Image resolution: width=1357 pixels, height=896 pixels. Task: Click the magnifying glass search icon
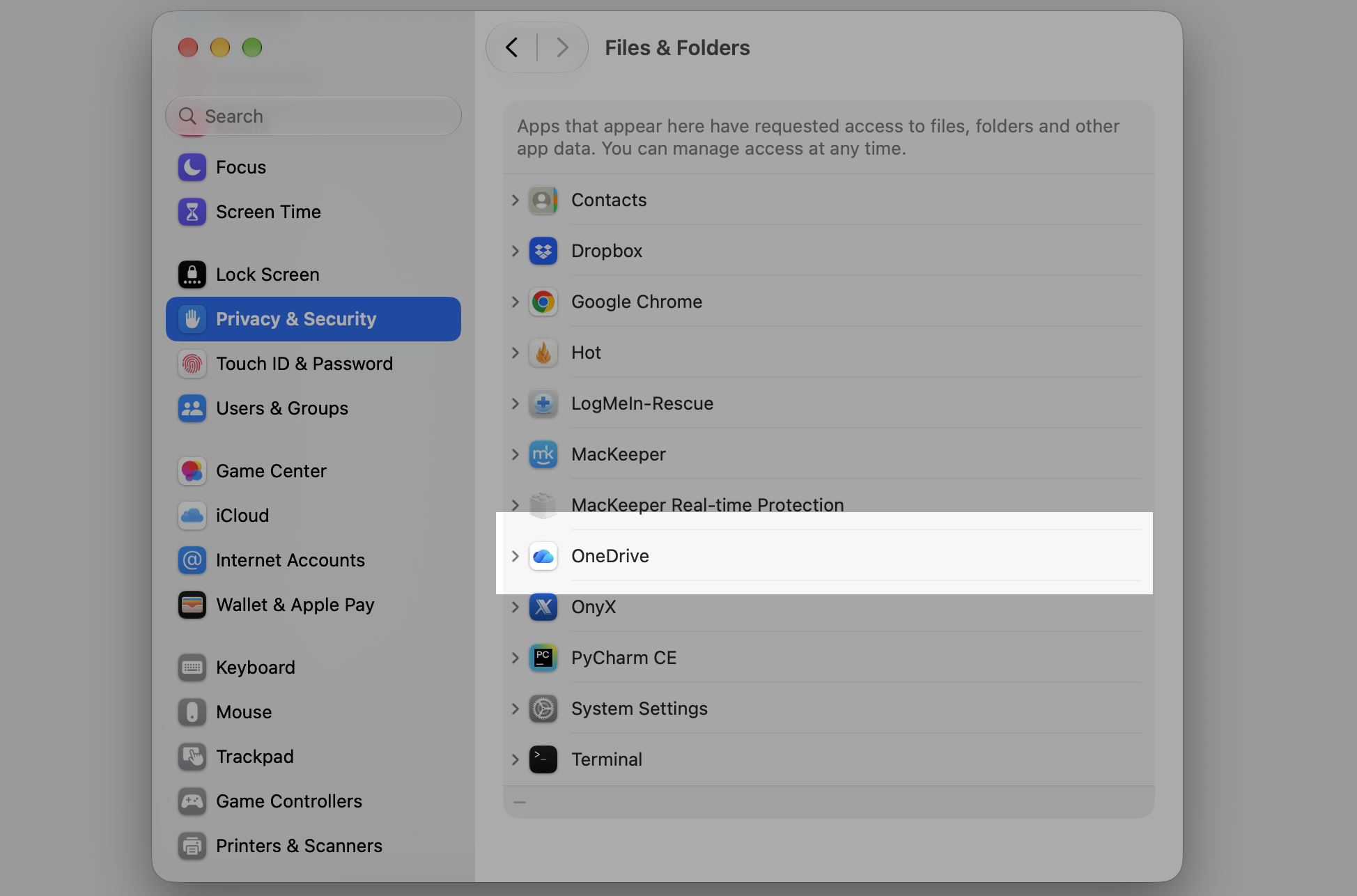pos(187,116)
